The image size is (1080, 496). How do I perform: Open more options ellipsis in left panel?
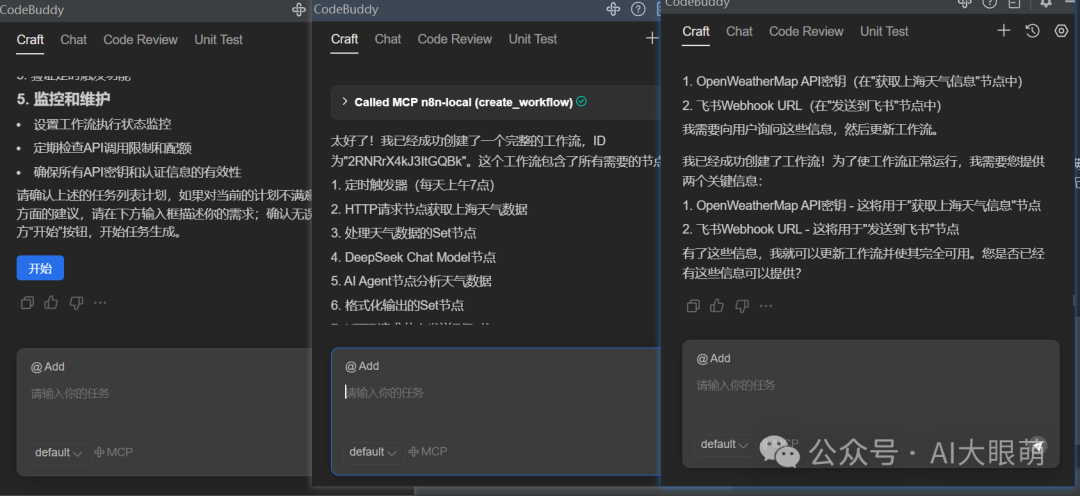(x=101, y=302)
